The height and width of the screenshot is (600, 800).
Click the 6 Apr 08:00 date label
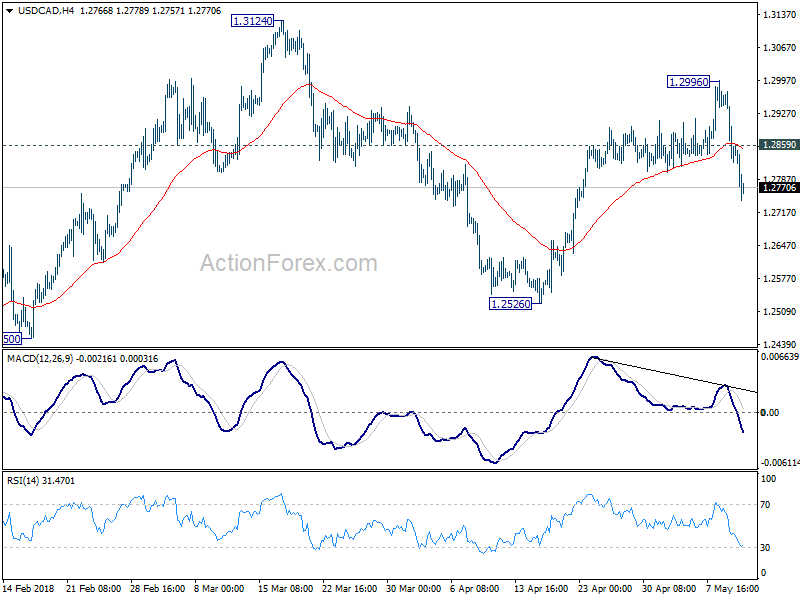[x=475, y=588]
